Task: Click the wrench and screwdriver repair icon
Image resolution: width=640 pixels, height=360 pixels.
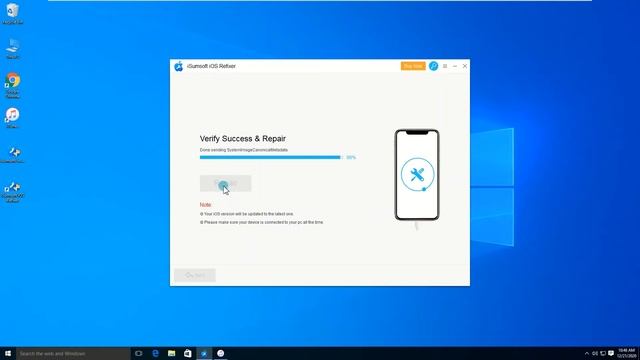Action: 417,175
